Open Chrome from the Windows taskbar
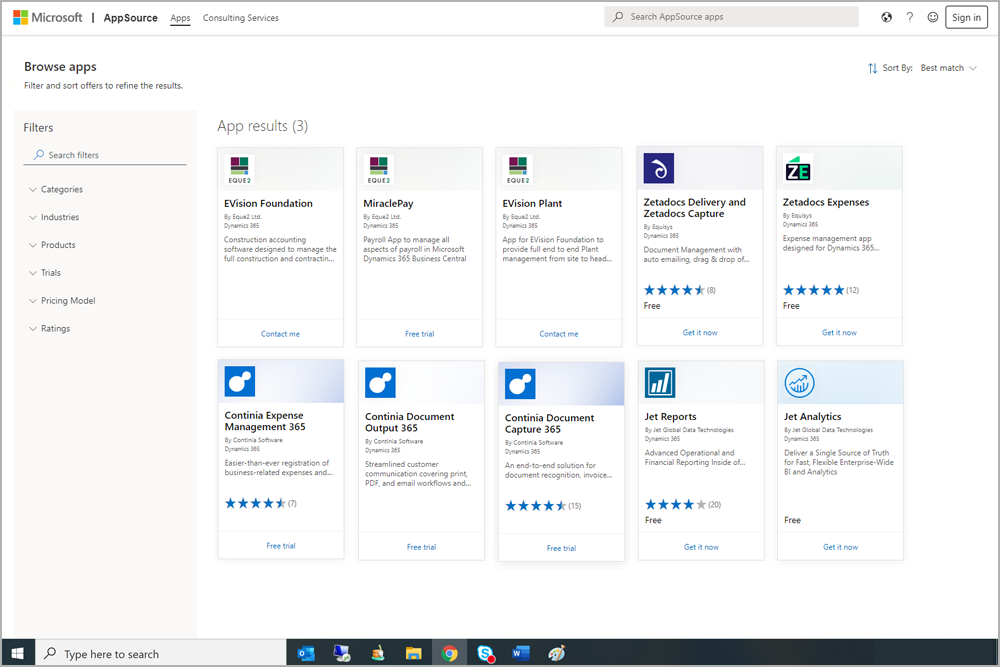 click(450, 653)
